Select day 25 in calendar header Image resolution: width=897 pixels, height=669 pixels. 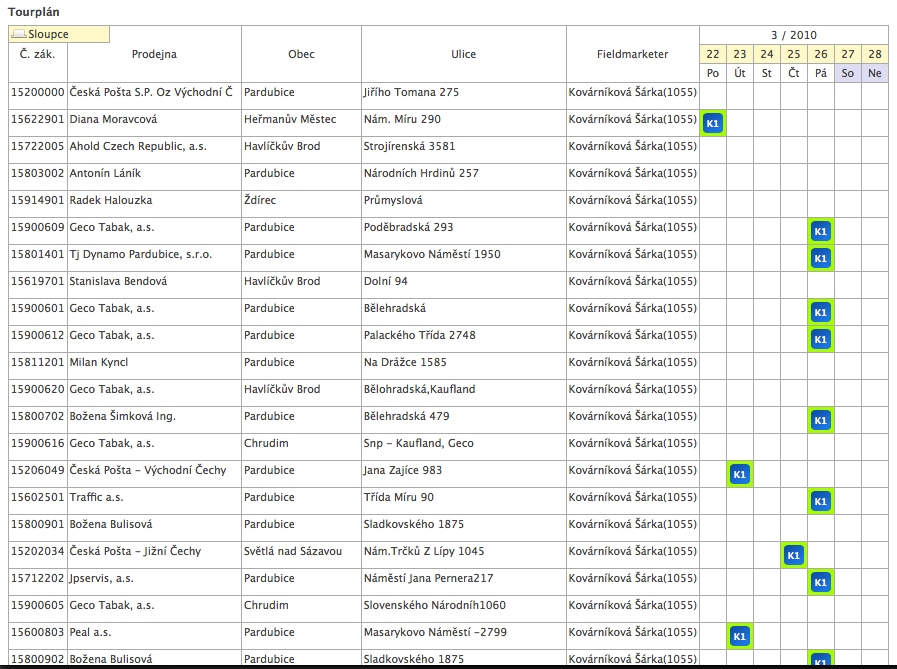click(793, 54)
